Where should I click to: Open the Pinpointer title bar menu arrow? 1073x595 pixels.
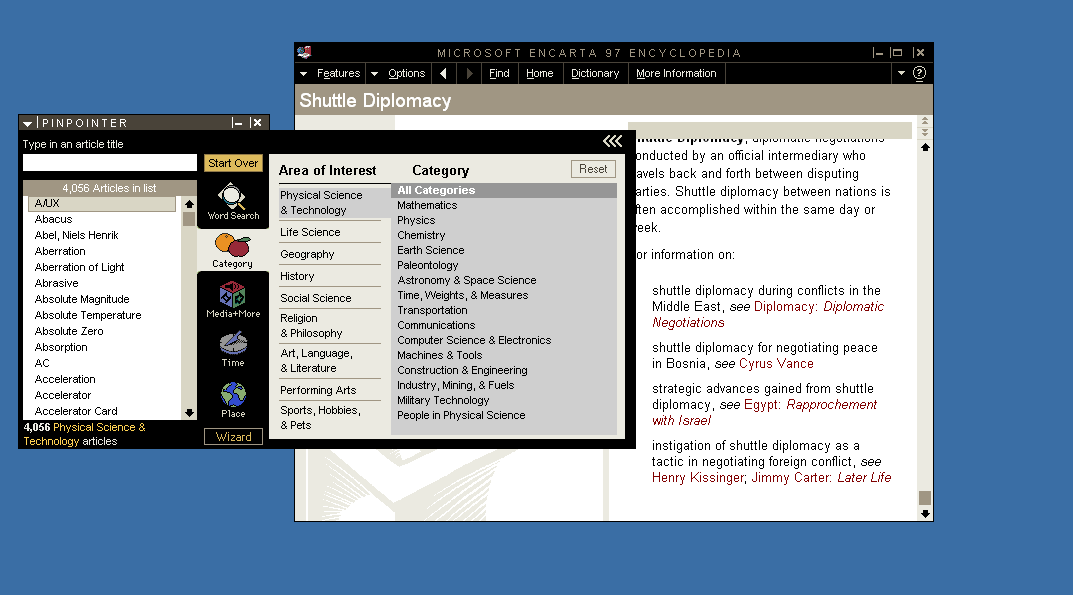click(x=27, y=123)
